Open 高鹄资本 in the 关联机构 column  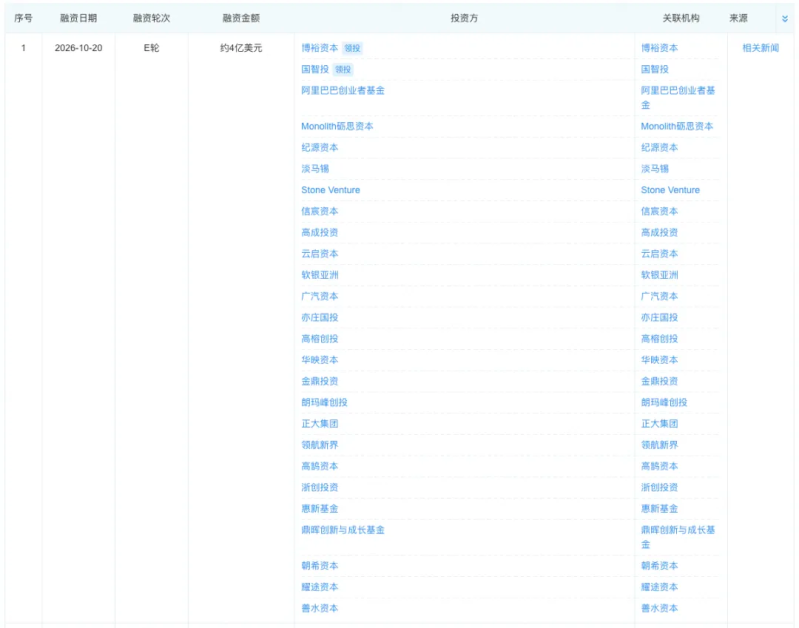pos(659,466)
